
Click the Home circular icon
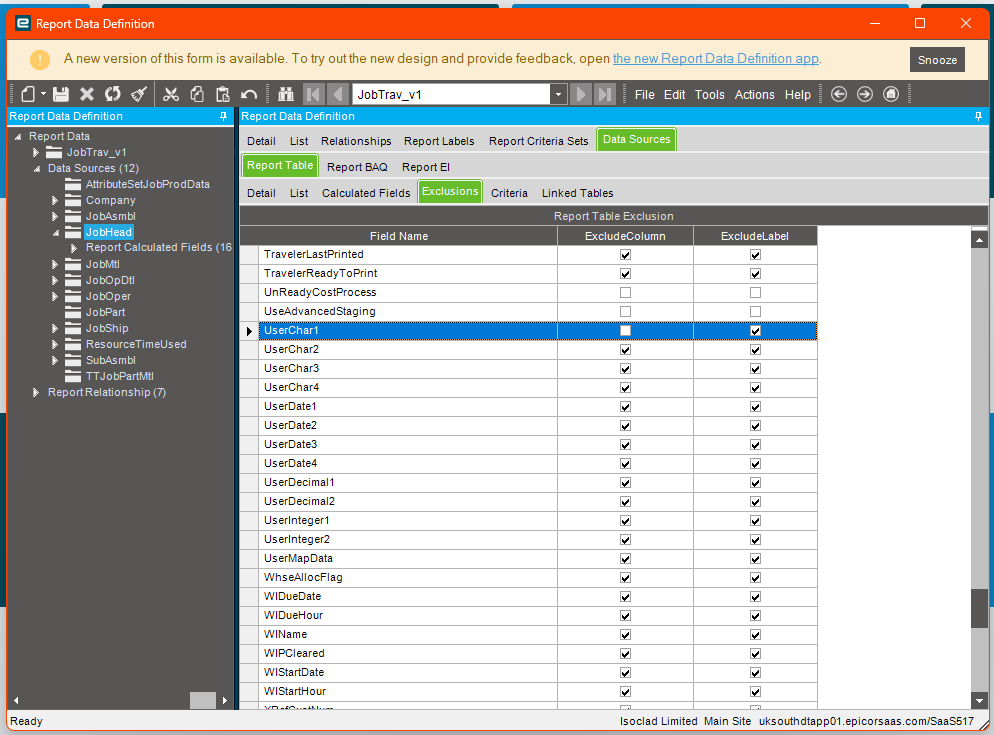click(x=891, y=94)
